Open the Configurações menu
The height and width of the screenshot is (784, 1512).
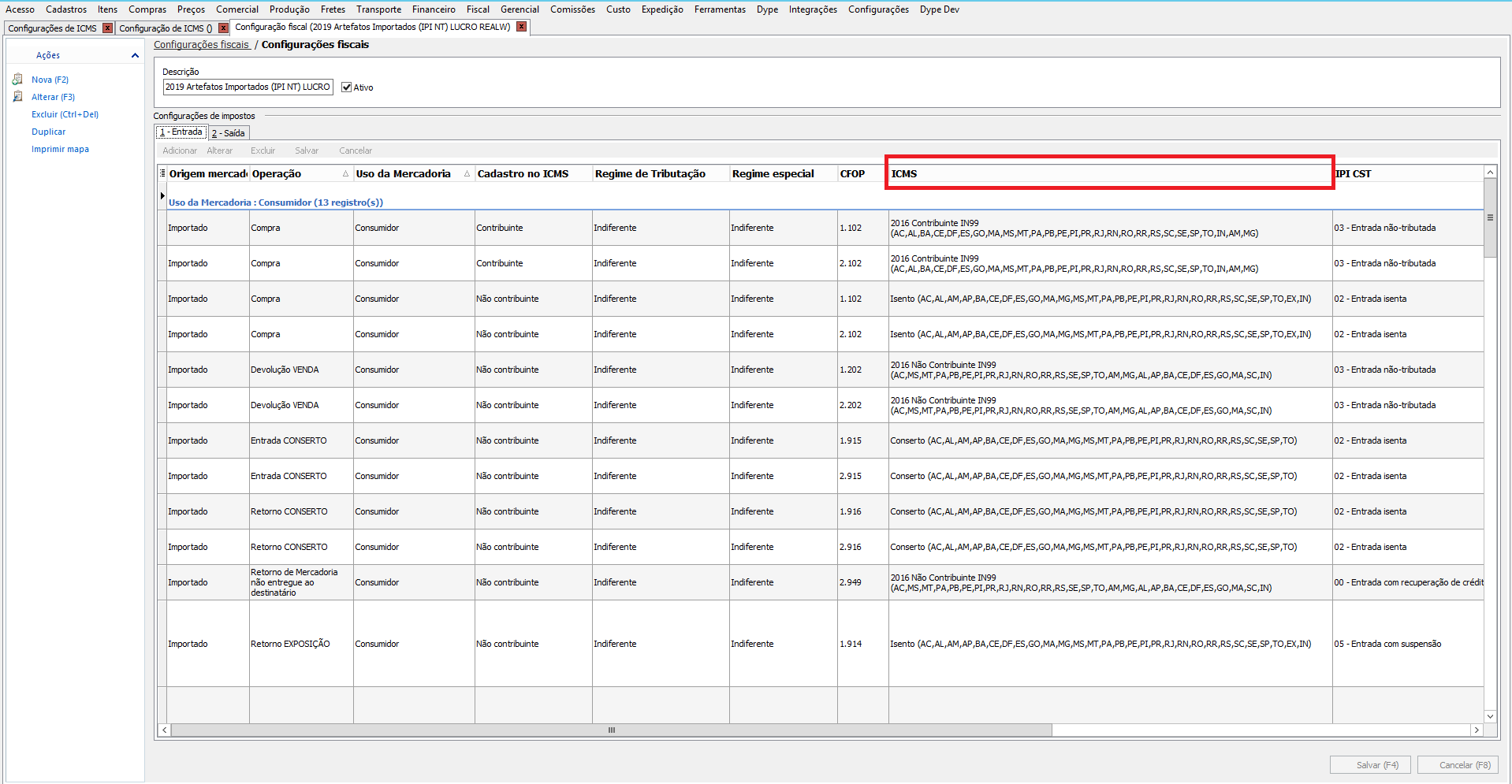[878, 9]
